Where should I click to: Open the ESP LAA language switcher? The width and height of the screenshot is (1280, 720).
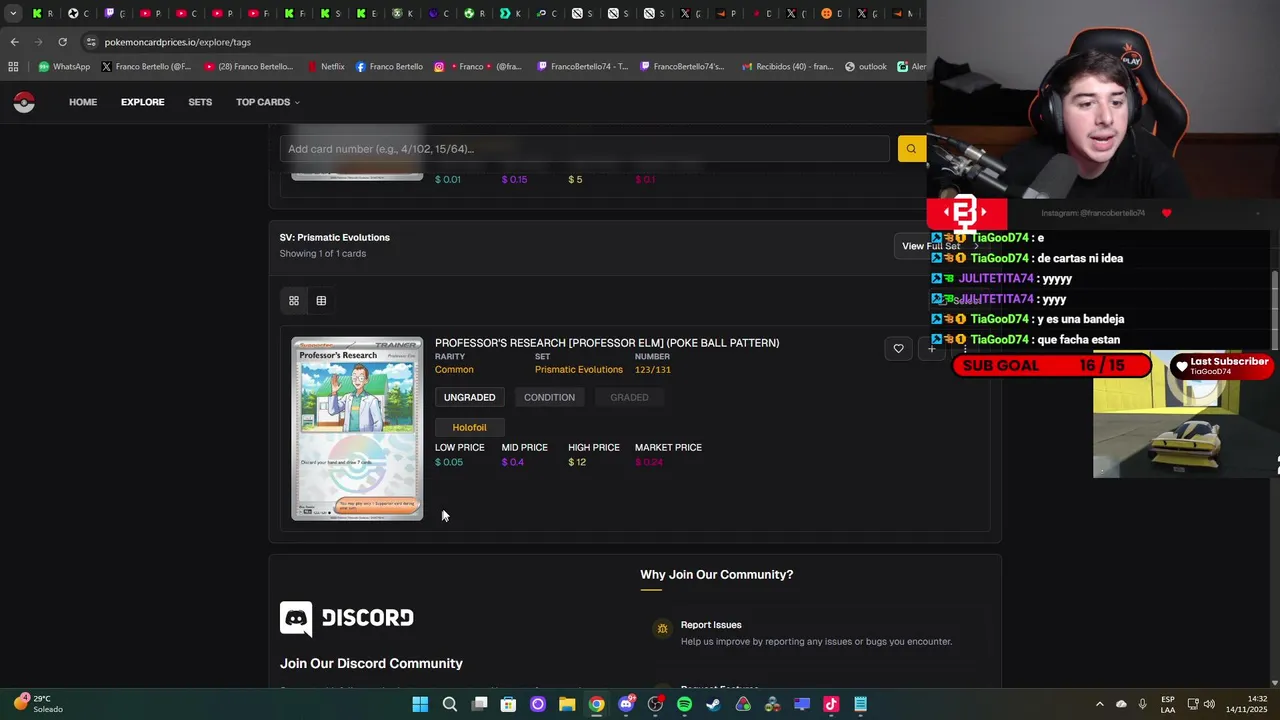tap(1168, 704)
